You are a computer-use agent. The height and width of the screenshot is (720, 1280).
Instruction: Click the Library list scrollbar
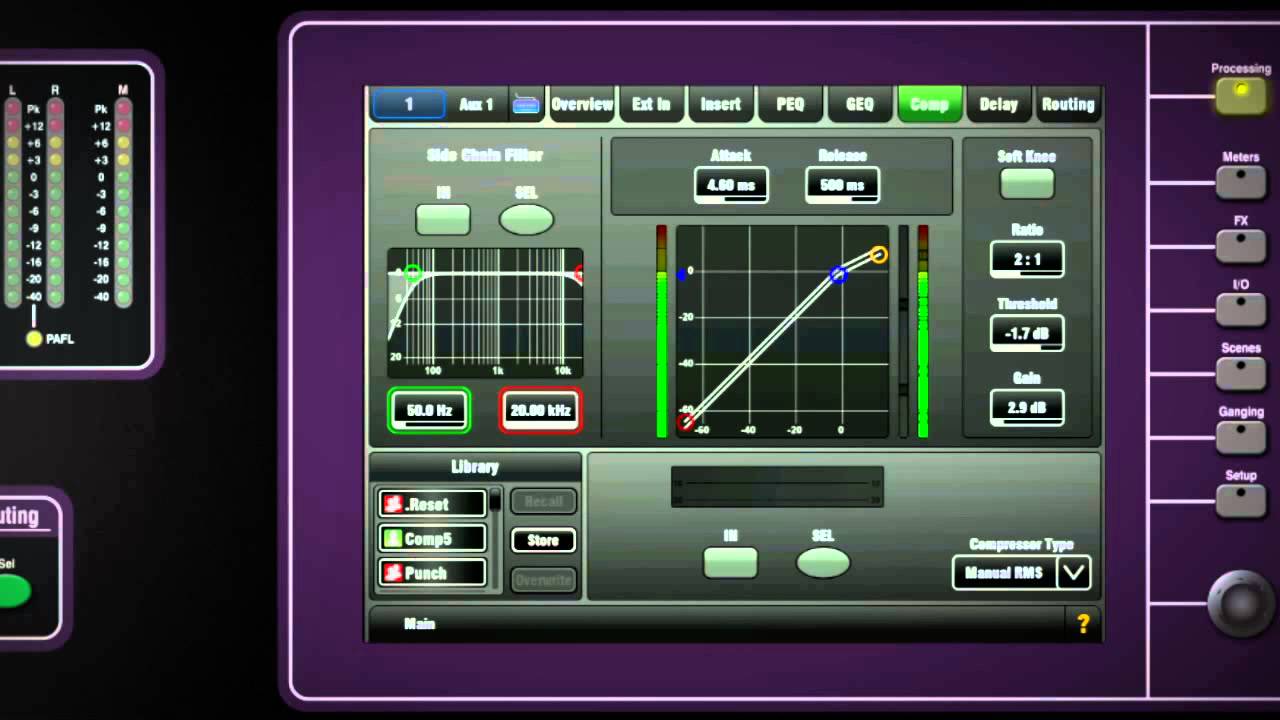pyautogui.click(x=495, y=539)
